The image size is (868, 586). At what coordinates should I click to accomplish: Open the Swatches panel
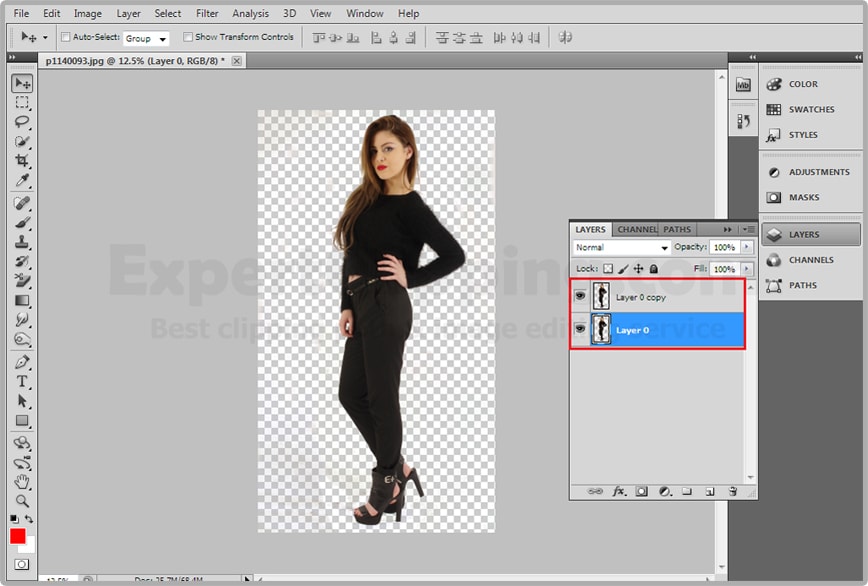click(x=810, y=110)
